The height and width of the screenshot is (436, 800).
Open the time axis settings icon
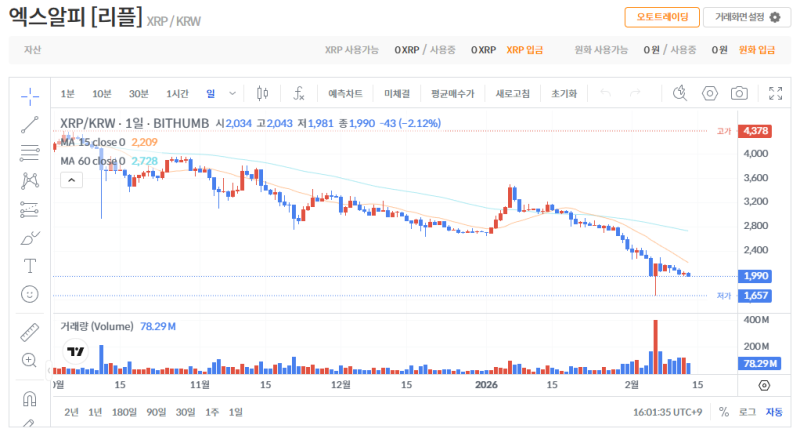[x=764, y=385]
